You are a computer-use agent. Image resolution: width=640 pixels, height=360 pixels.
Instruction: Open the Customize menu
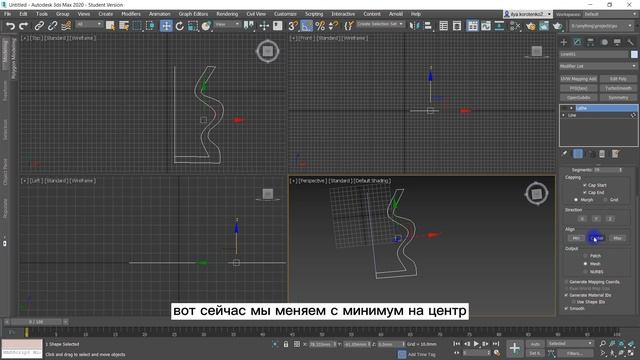point(285,14)
